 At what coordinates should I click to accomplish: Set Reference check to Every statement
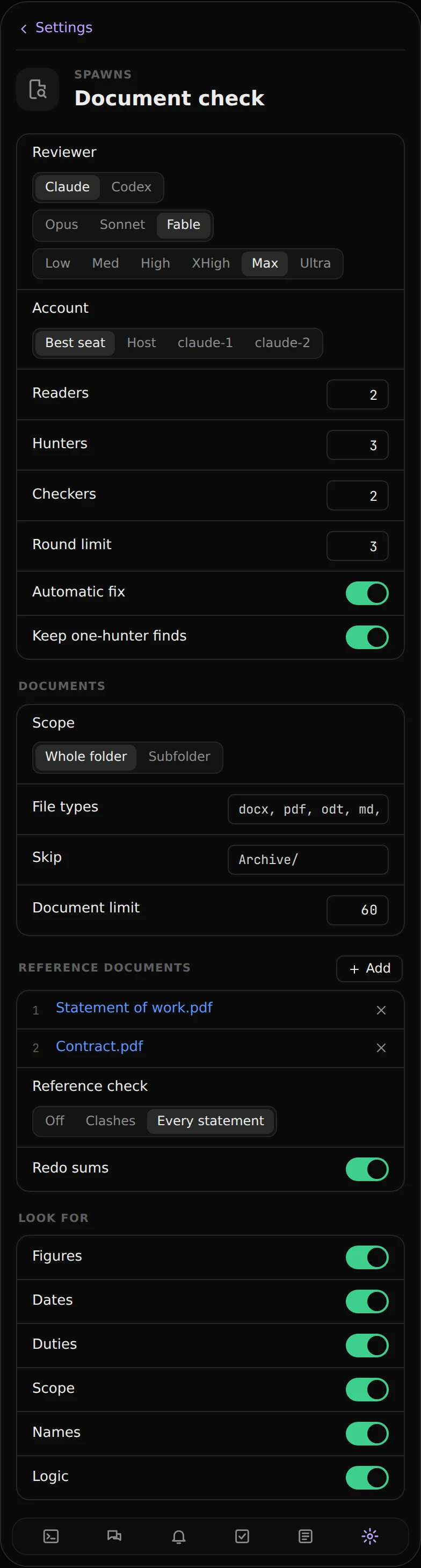coord(210,1121)
